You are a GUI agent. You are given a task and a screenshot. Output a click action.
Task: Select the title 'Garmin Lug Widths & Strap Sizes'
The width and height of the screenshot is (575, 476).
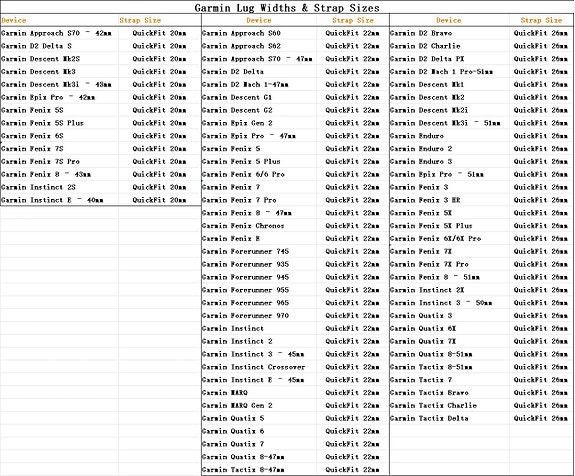click(x=287, y=8)
